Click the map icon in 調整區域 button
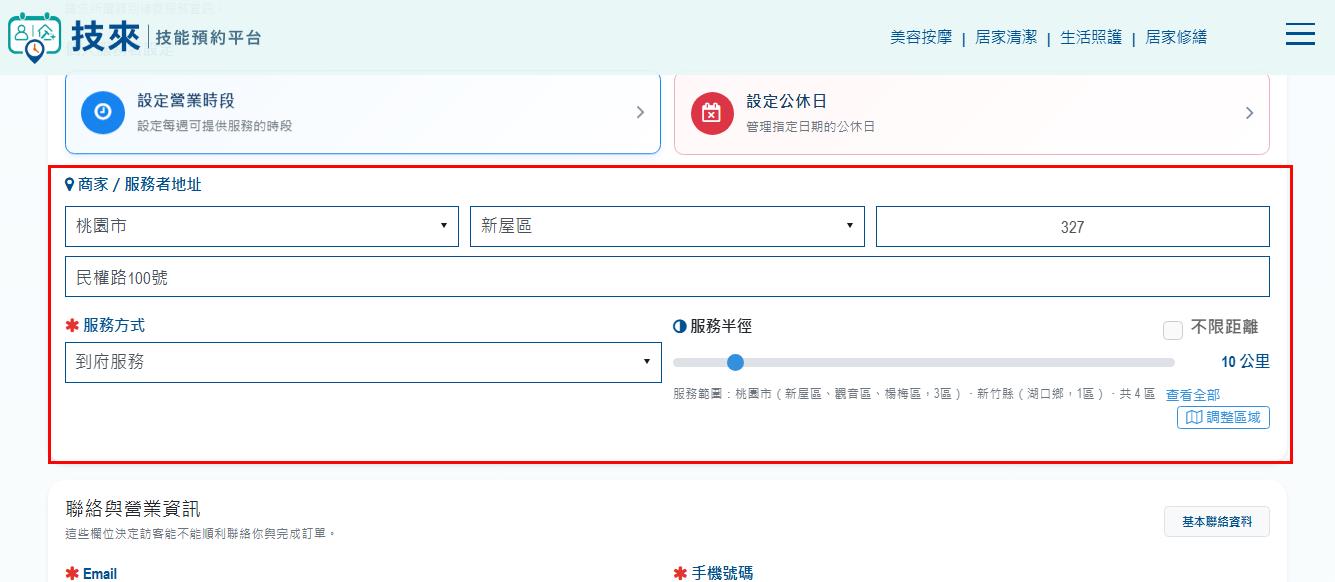Image resolution: width=1335 pixels, height=582 pixels. click(x=1193, y=417)
